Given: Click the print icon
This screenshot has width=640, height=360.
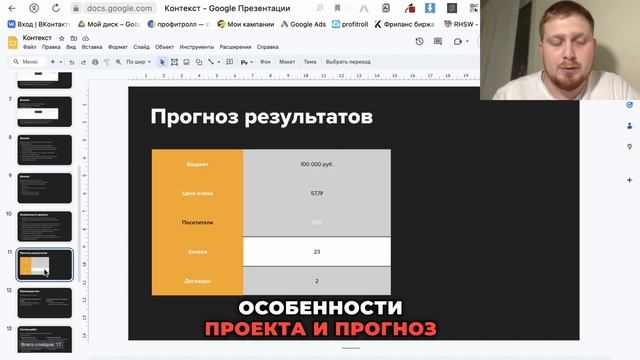Looking at the screenshot, I should tap(95, 62).
